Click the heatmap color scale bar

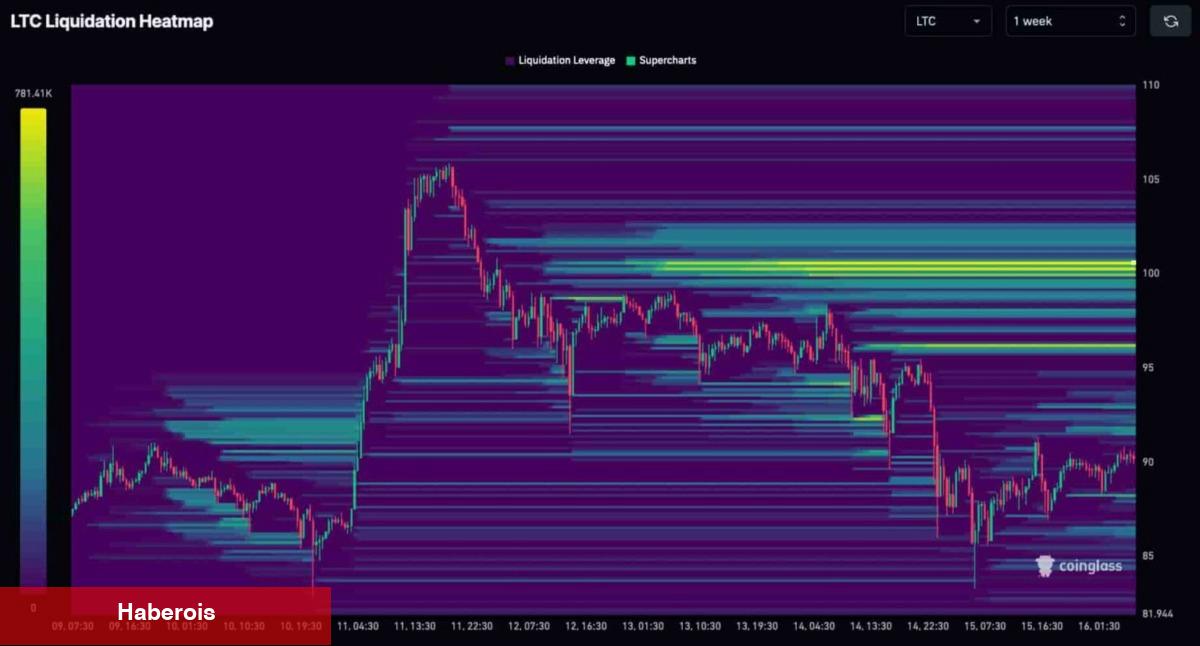pos(33,351)
